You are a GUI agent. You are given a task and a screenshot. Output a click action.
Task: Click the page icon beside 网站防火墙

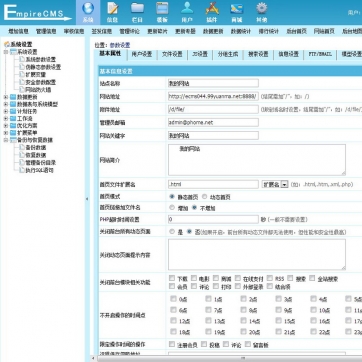[22, 90]
